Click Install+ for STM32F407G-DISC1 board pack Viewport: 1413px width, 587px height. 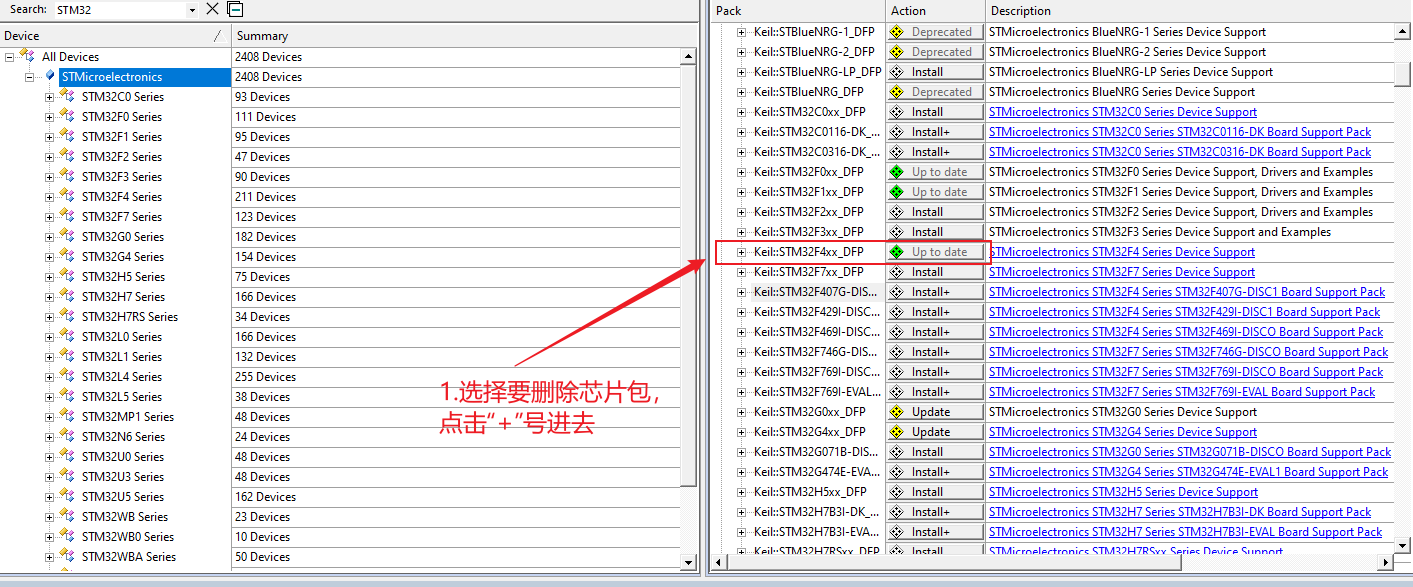click(x=935, y=292)
